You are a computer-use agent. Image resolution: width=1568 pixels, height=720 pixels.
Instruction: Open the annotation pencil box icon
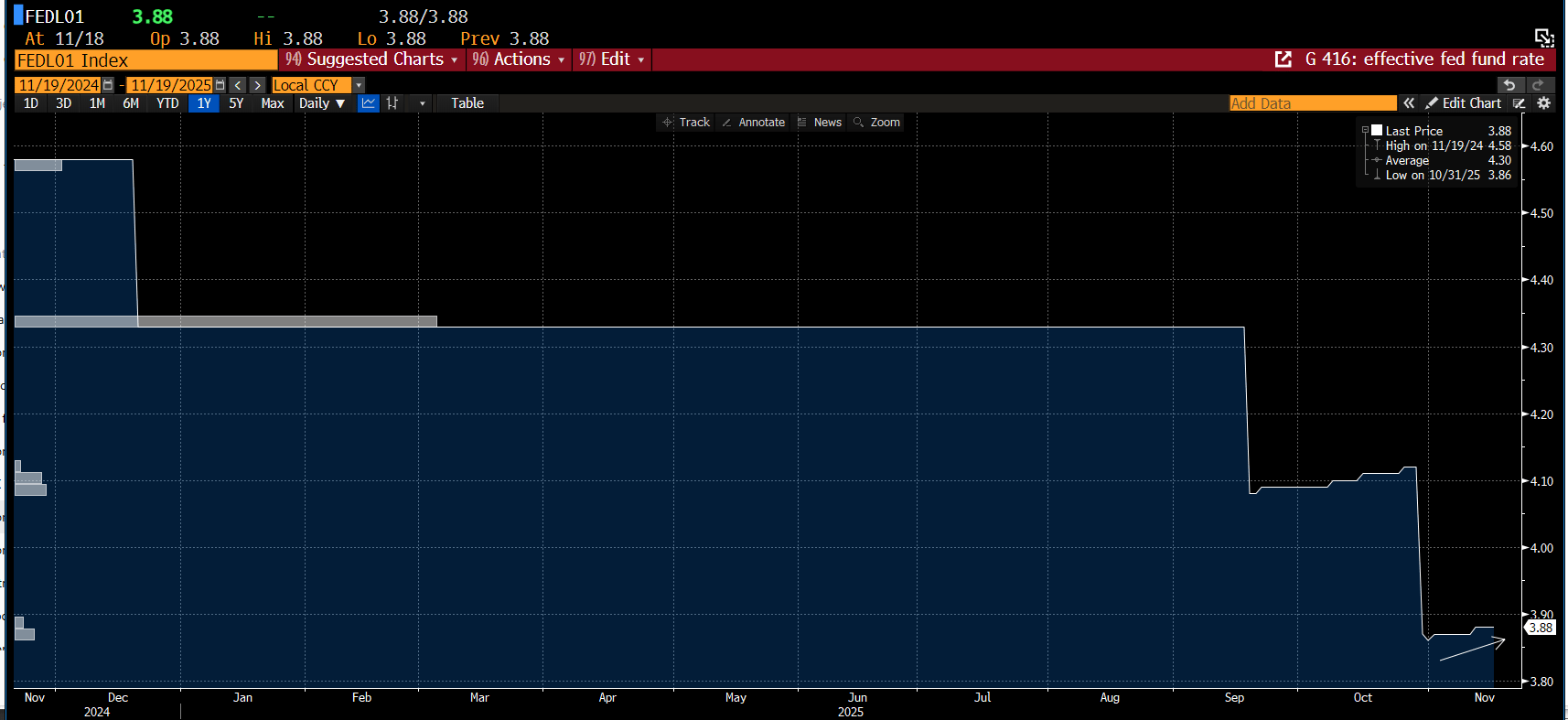(x=1520, y=103)
